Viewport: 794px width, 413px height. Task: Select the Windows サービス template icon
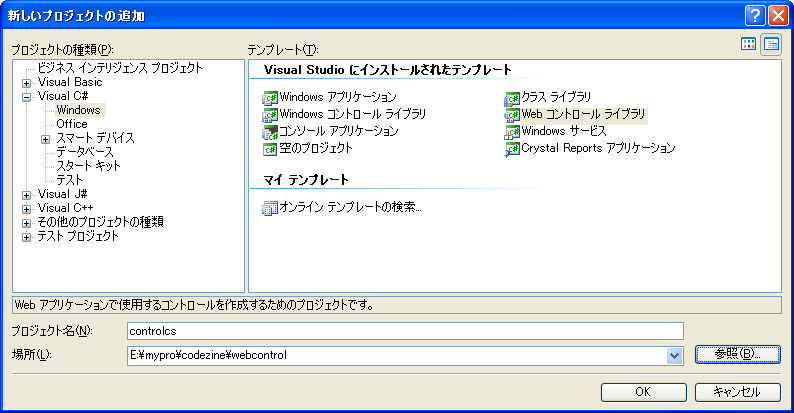[512, 132]
